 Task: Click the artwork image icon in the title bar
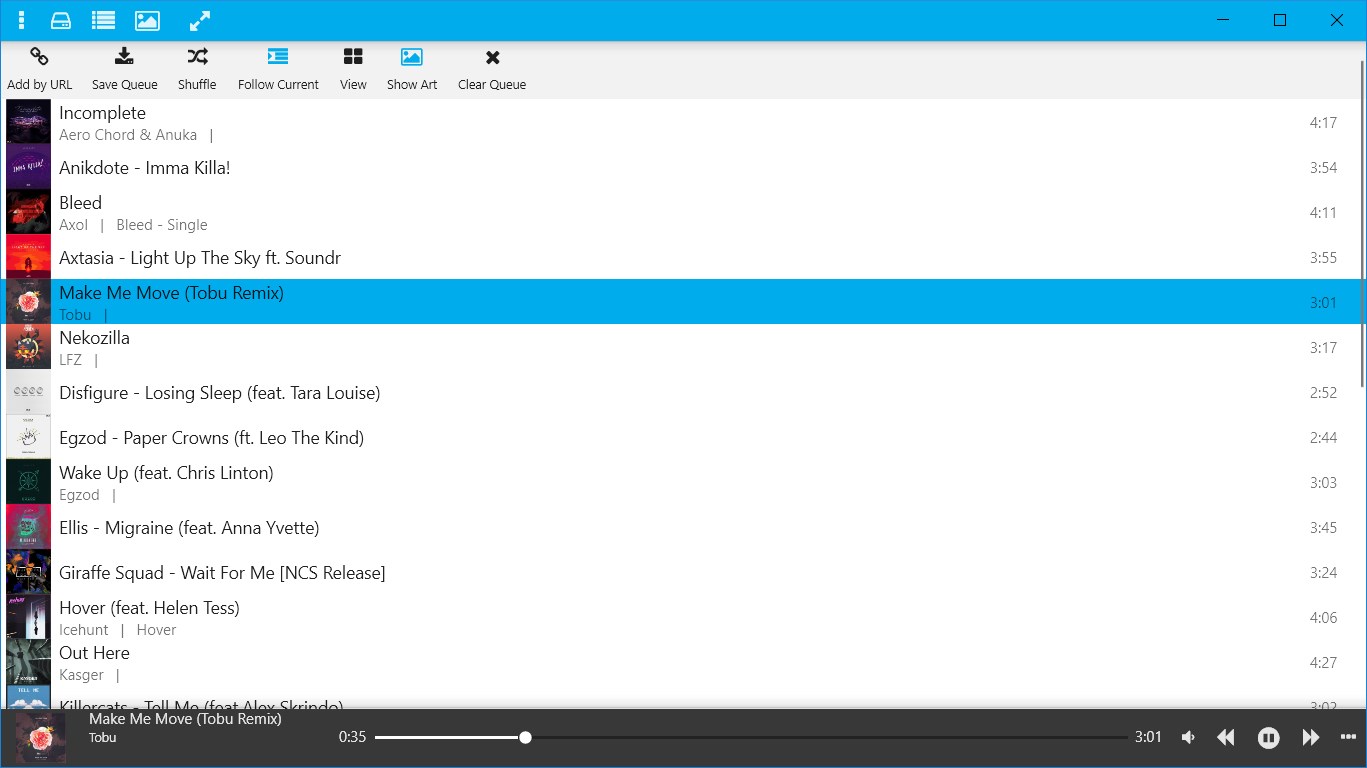click(x=147, y=20)
